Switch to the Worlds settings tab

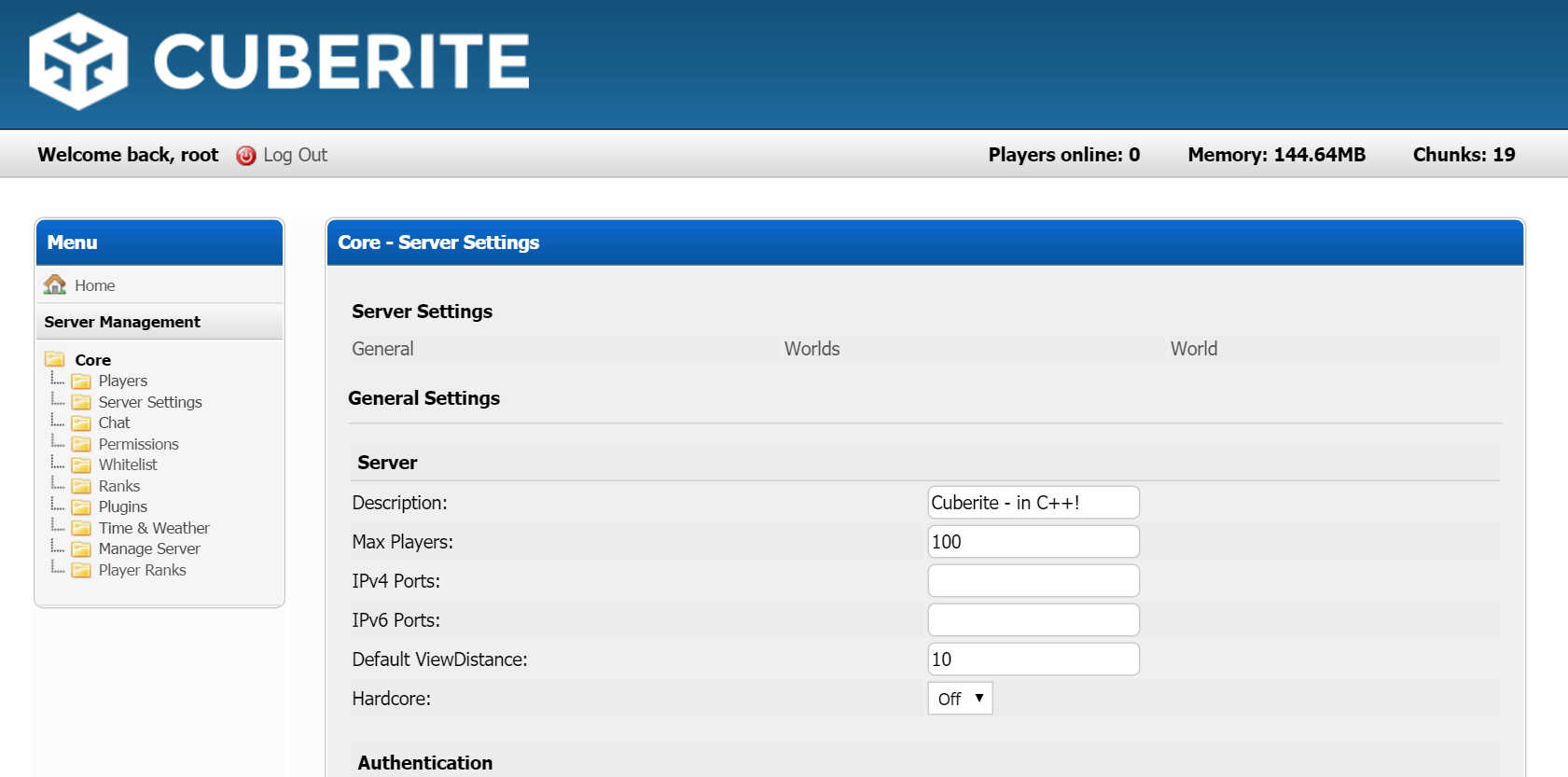point(812,349)
